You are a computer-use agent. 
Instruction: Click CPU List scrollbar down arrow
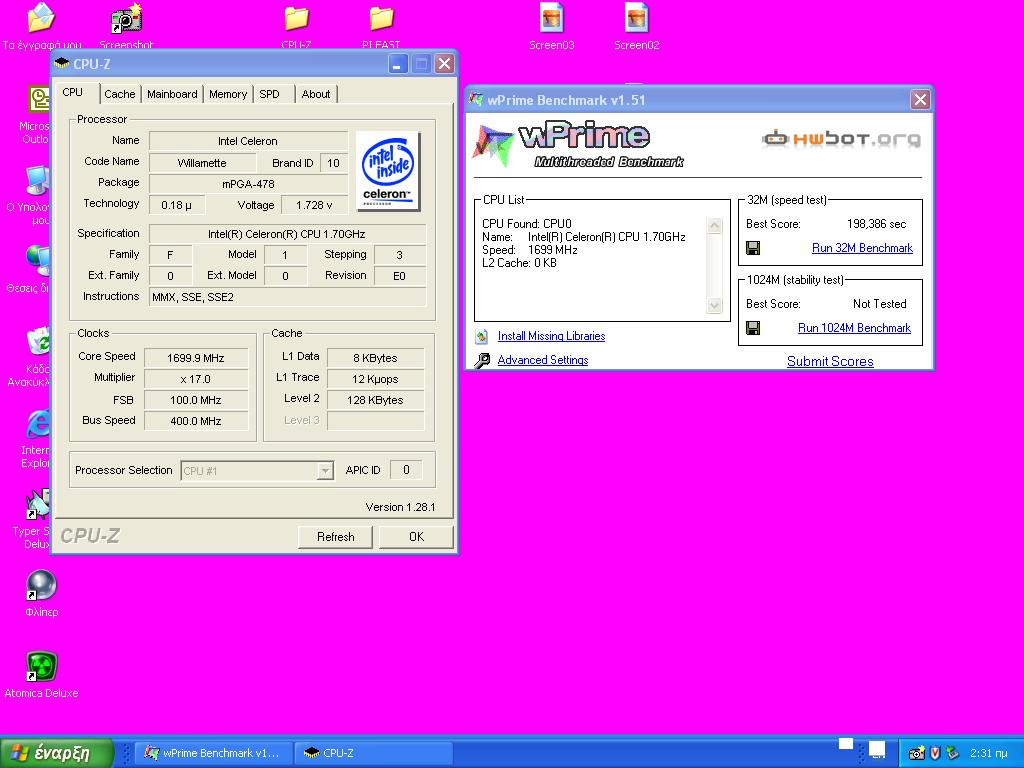[714, 305]
